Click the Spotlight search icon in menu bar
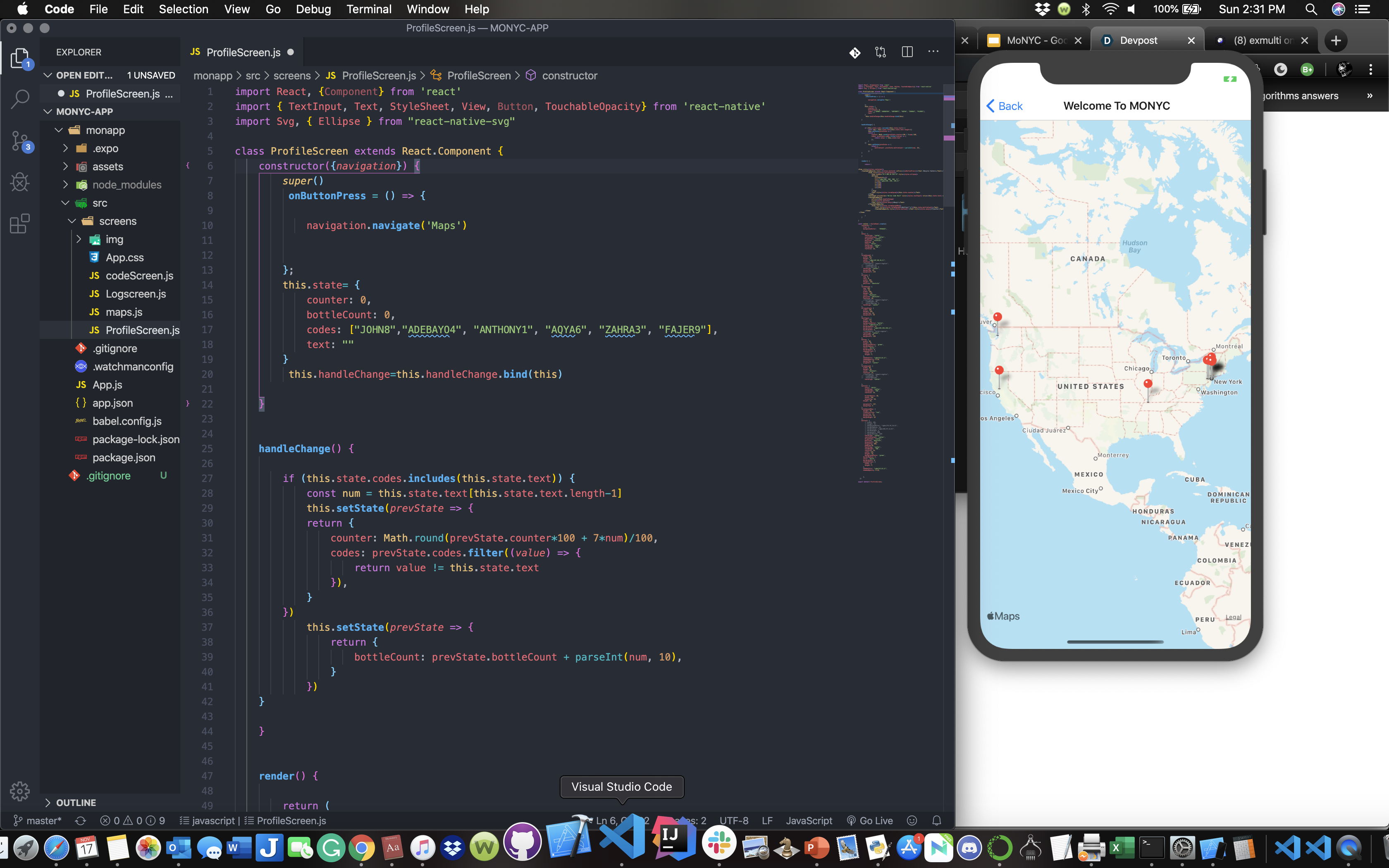 [x=1311, y=9]
